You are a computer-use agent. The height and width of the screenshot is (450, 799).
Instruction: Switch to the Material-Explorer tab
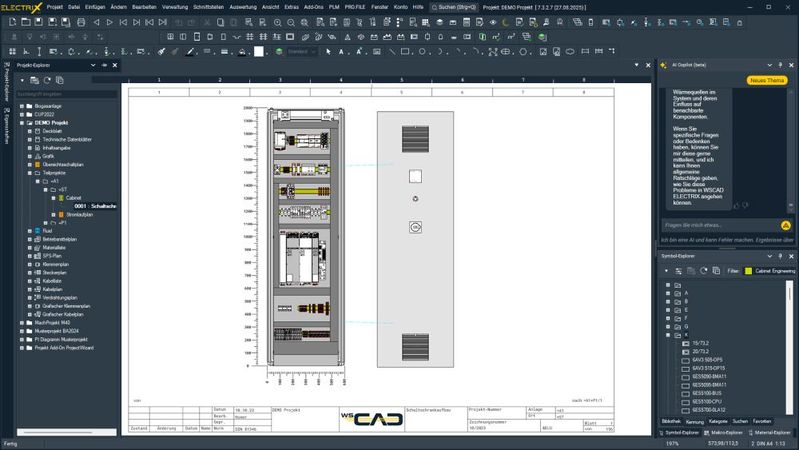769,433
